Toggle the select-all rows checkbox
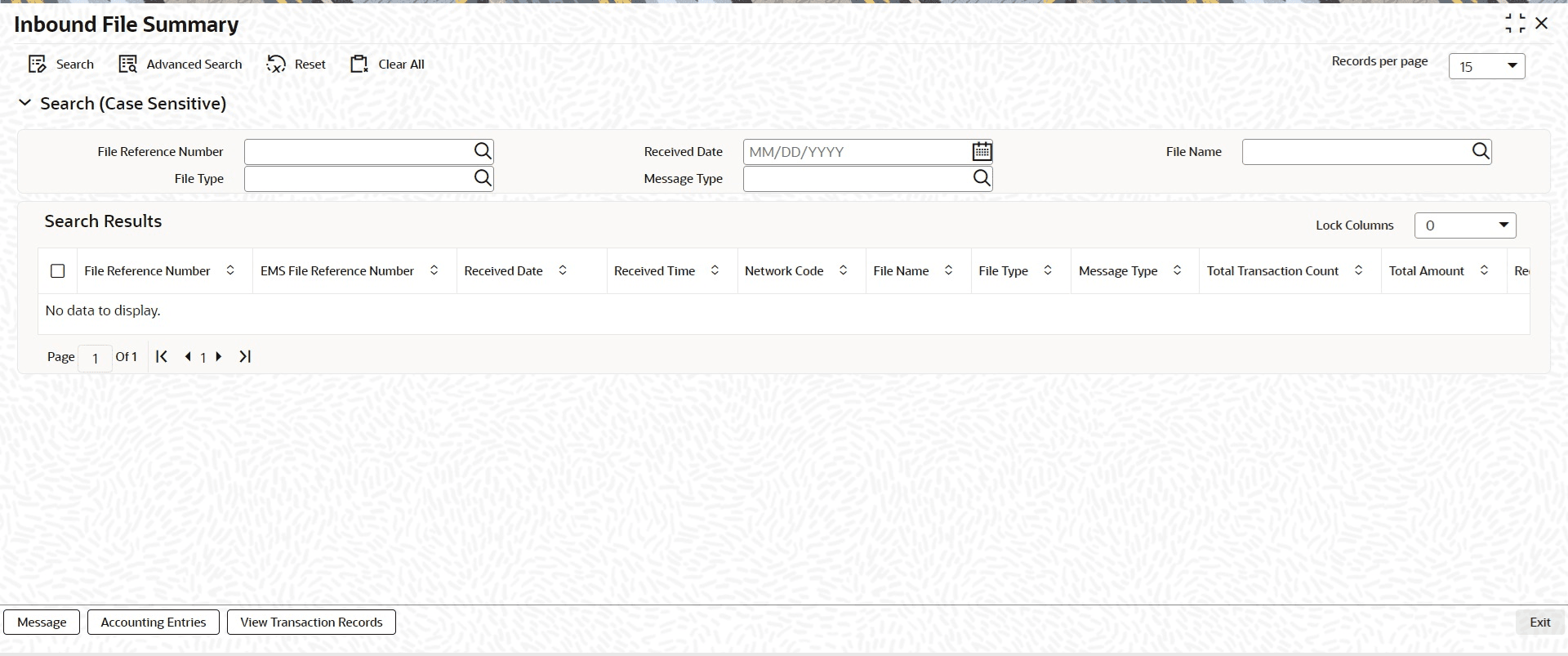This screenshot has height=656, width=1568. pos(58,270)
